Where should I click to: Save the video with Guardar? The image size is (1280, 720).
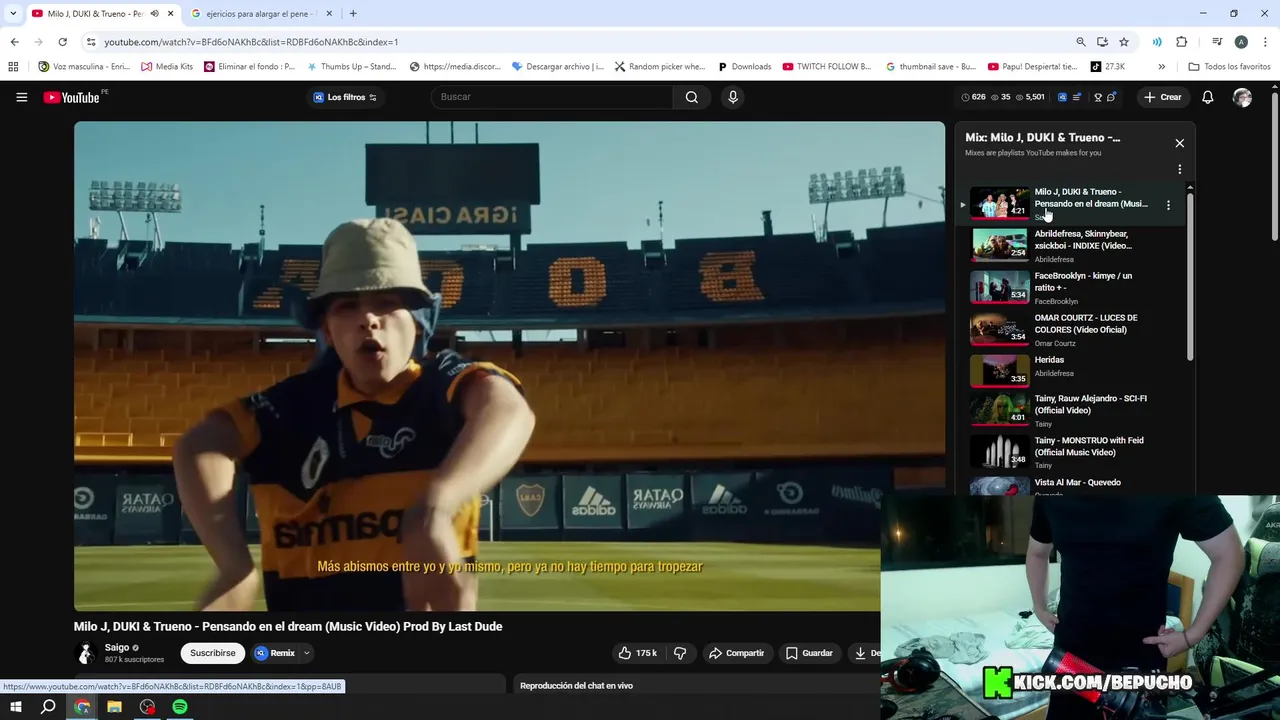pos(809,653)
